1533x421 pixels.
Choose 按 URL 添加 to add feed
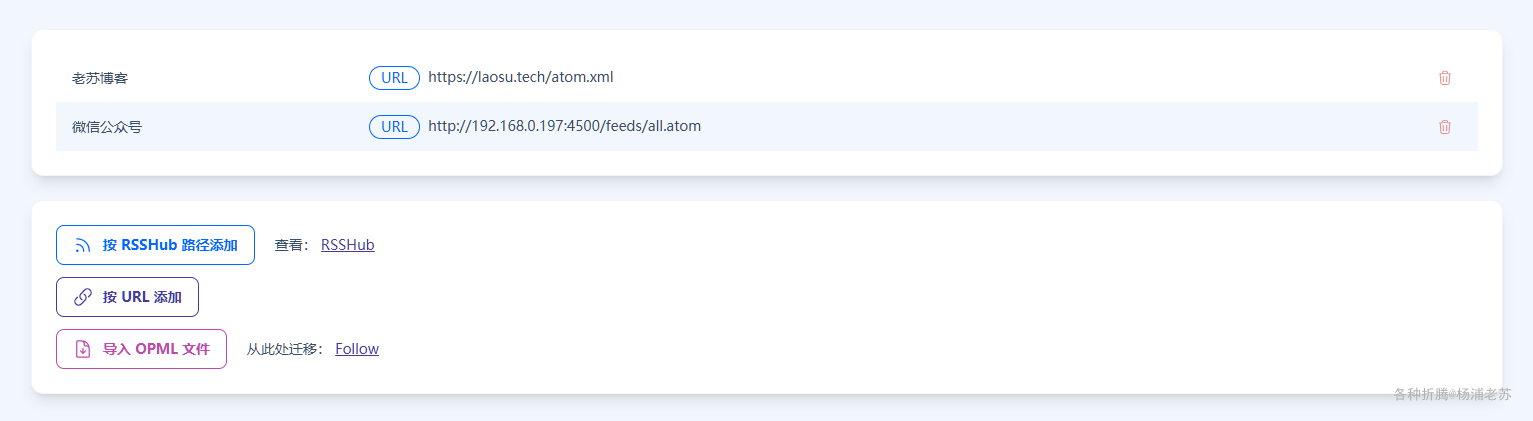[x=127, y=297]
